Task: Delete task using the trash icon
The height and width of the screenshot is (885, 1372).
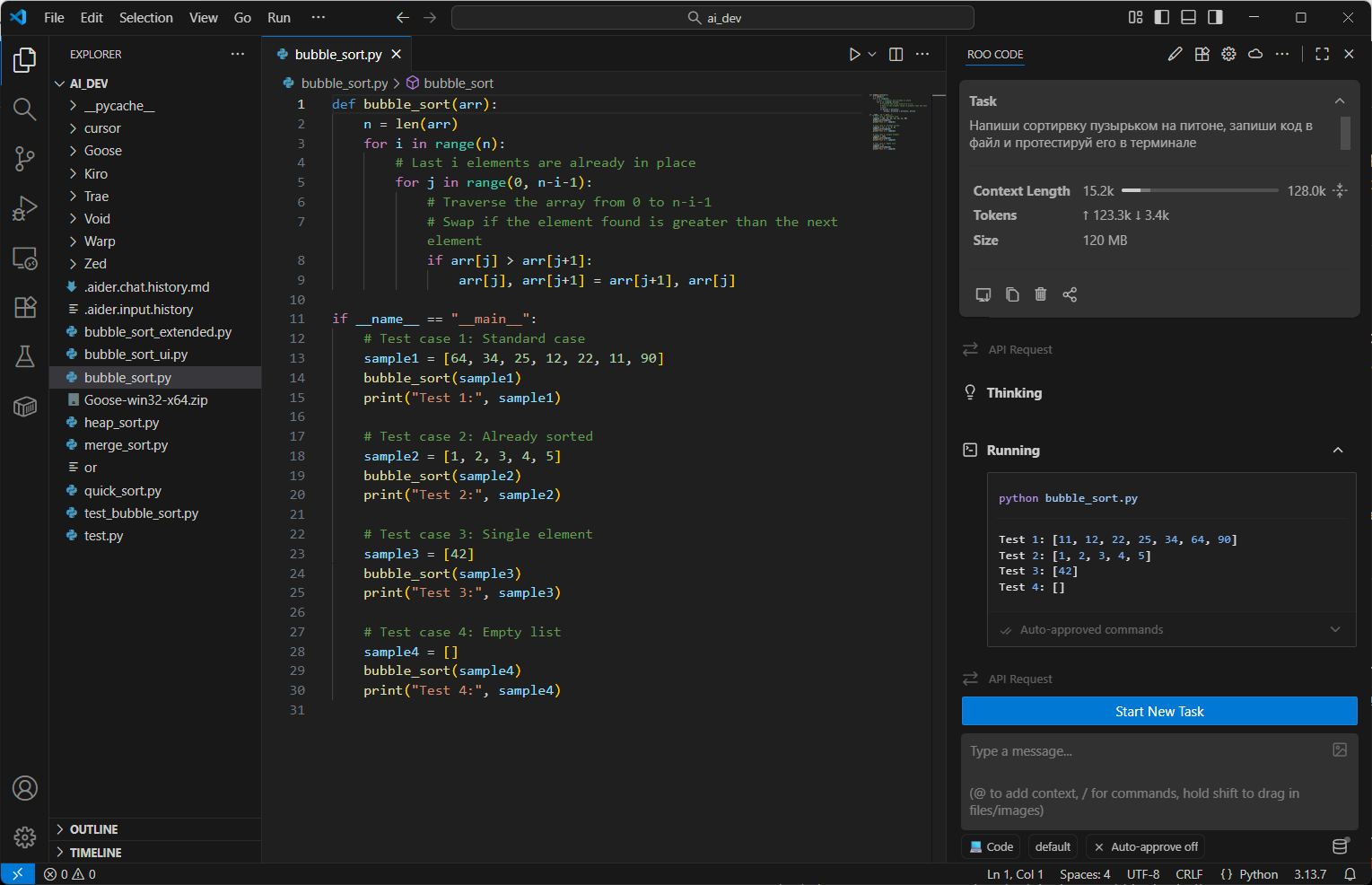Action: pyautogui.click(x=1040, y=294)
